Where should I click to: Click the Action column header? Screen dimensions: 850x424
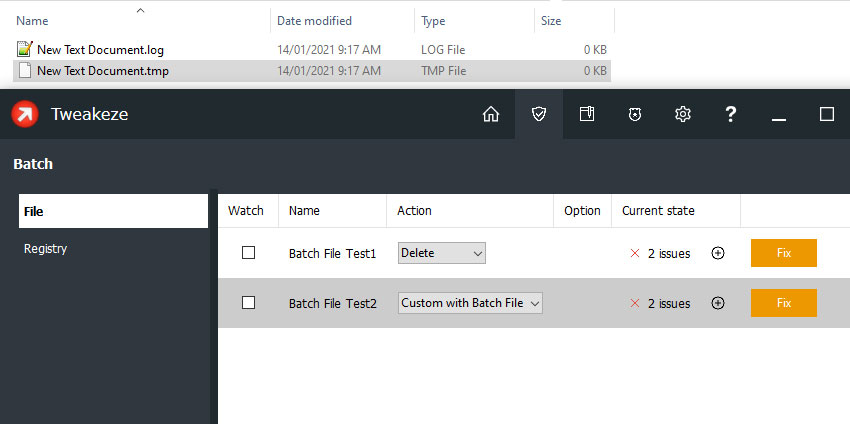414,210
